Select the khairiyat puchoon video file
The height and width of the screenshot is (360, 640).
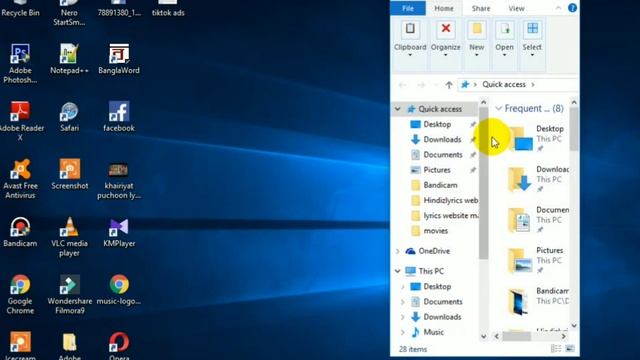click(119, 180)
